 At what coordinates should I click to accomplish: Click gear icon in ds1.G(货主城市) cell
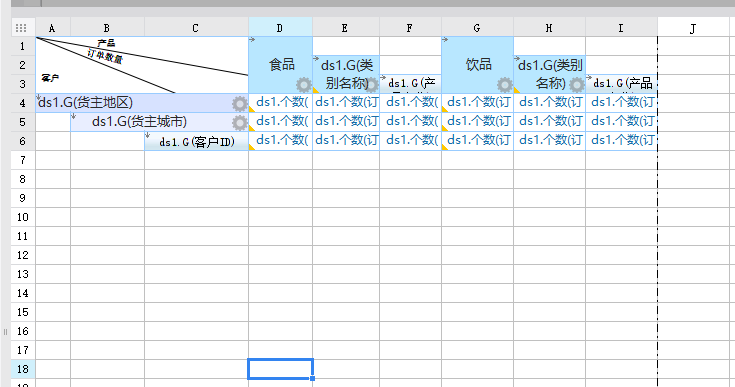point(240,123)
